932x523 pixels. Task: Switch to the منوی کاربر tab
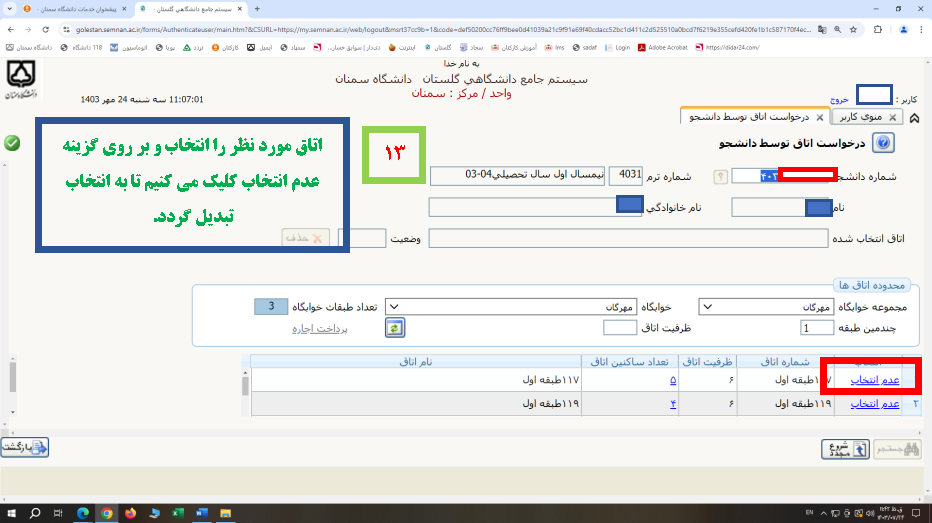tap(860, 117)
